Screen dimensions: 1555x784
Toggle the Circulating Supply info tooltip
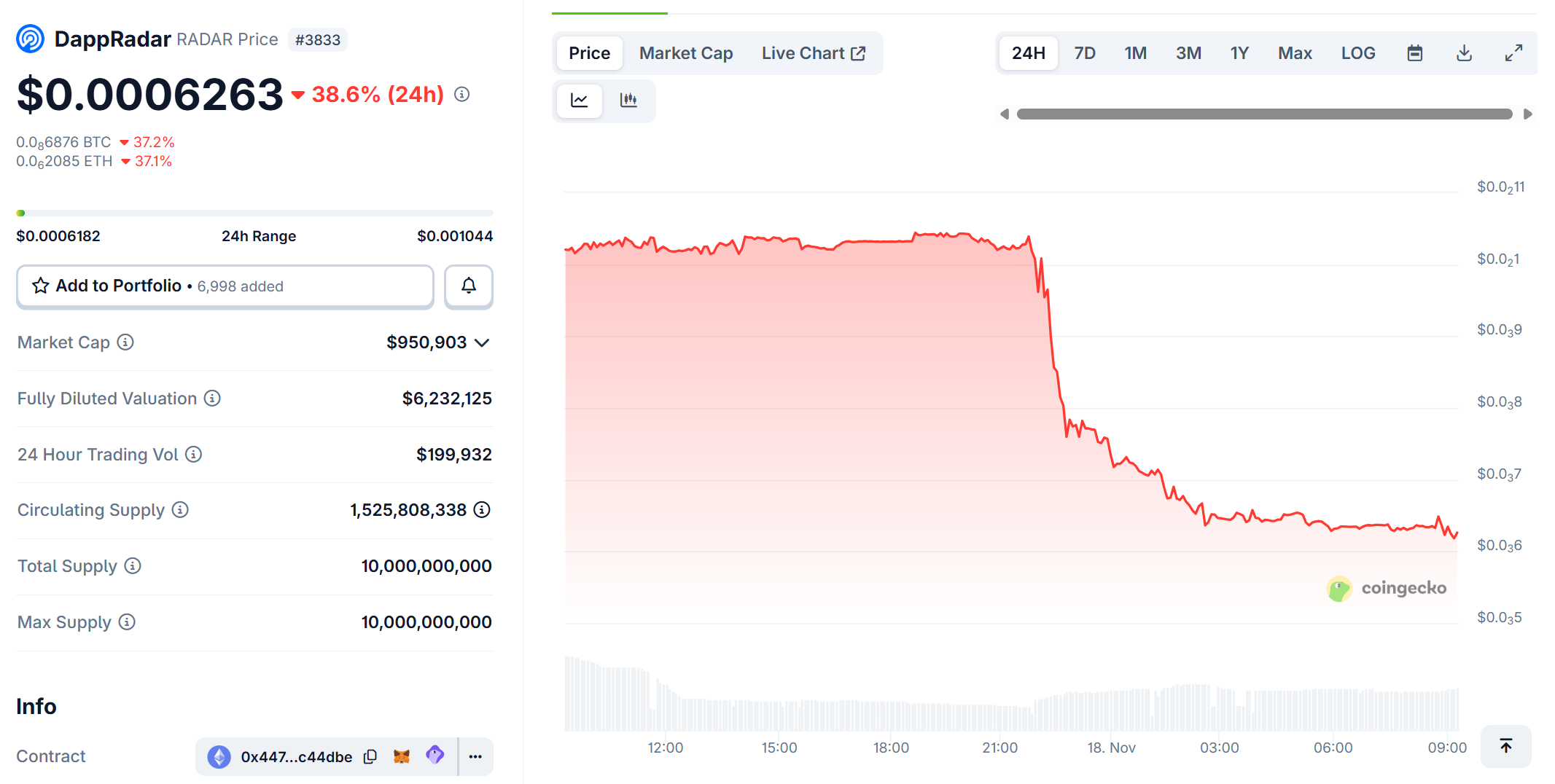(180, 510)
